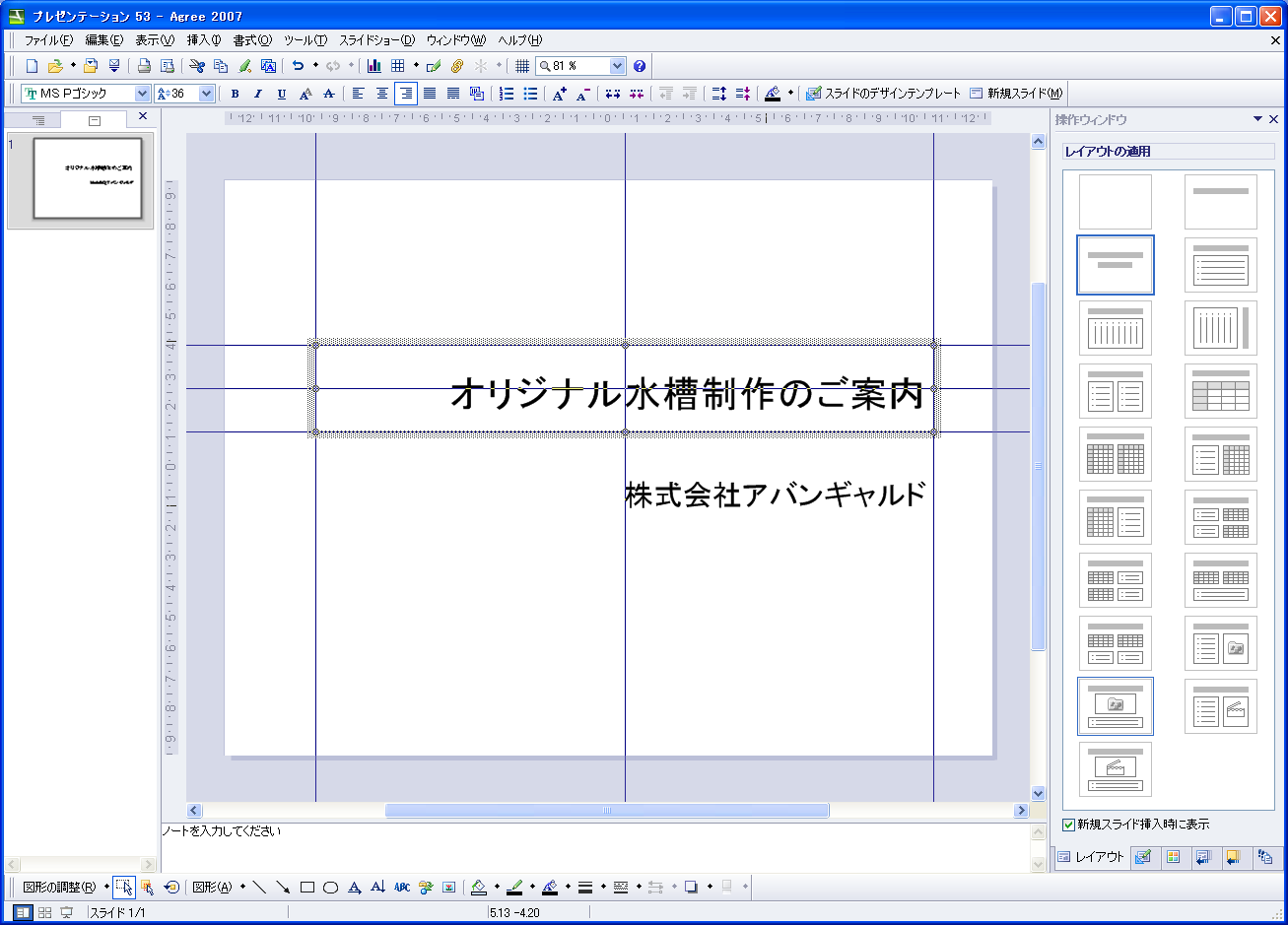
Task: Align text to the left
Action: click(x=359, y=94)
